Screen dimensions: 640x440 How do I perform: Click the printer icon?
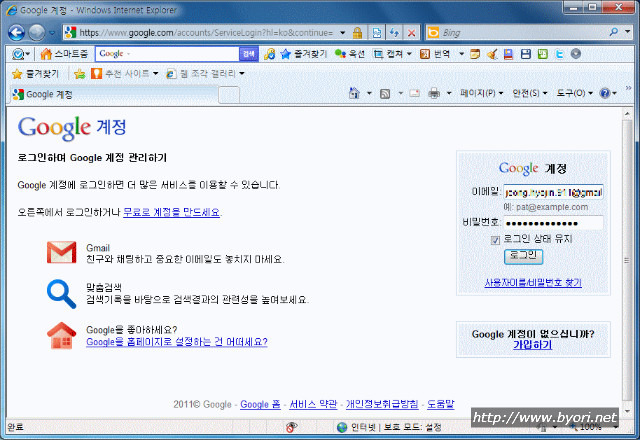pos(434,93)
